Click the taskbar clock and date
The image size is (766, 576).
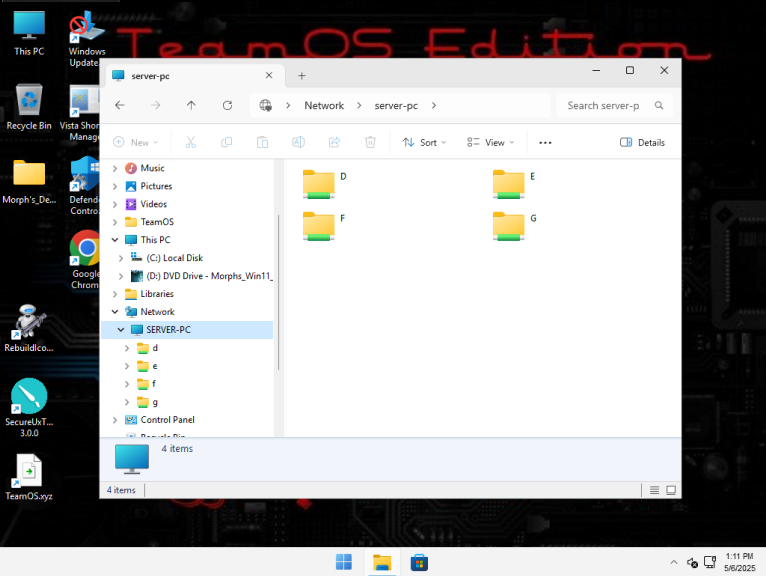point(739,562)
